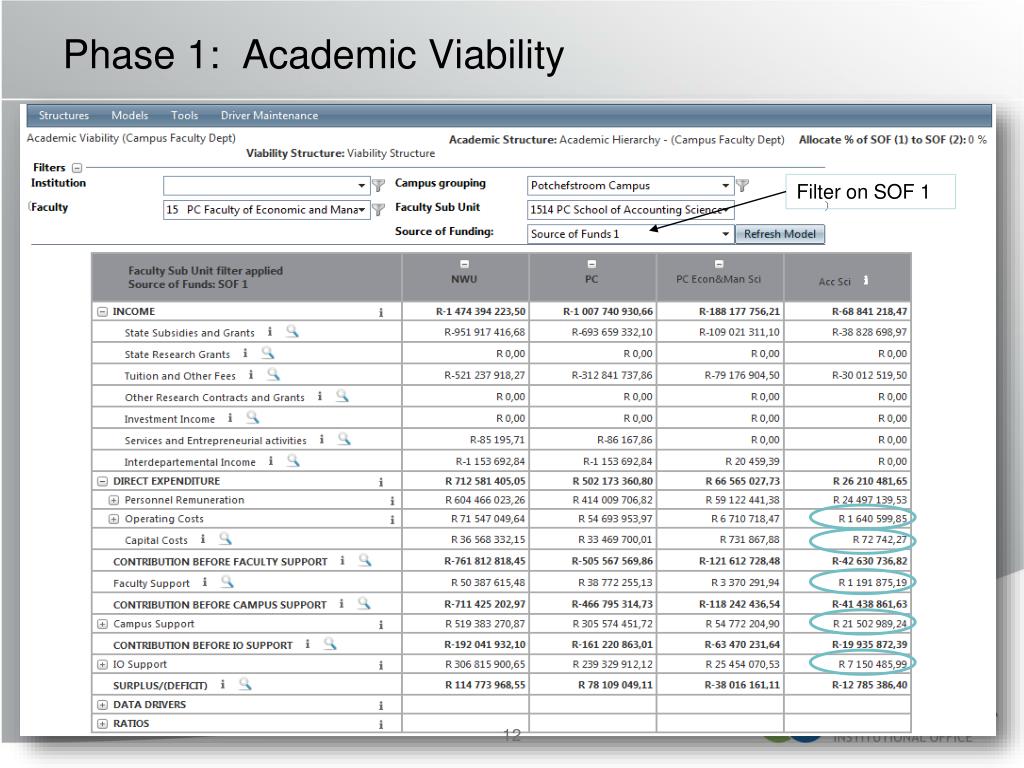The image size is (1024, 768).
Task: Click magnifier for SURPLUS/(DEFICIT)
Action: pyautogui.click(x=245, y=684)
